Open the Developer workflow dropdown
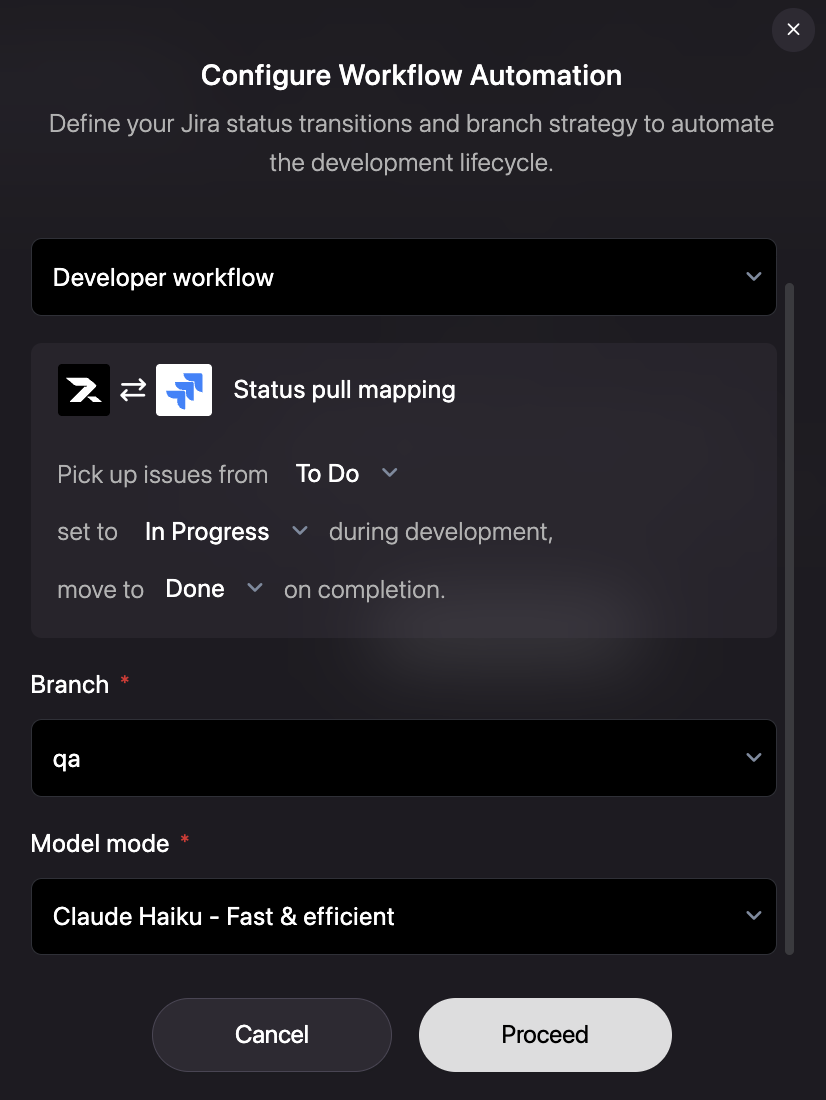This screenshot has height=1100, width=826. click(404, 277)
